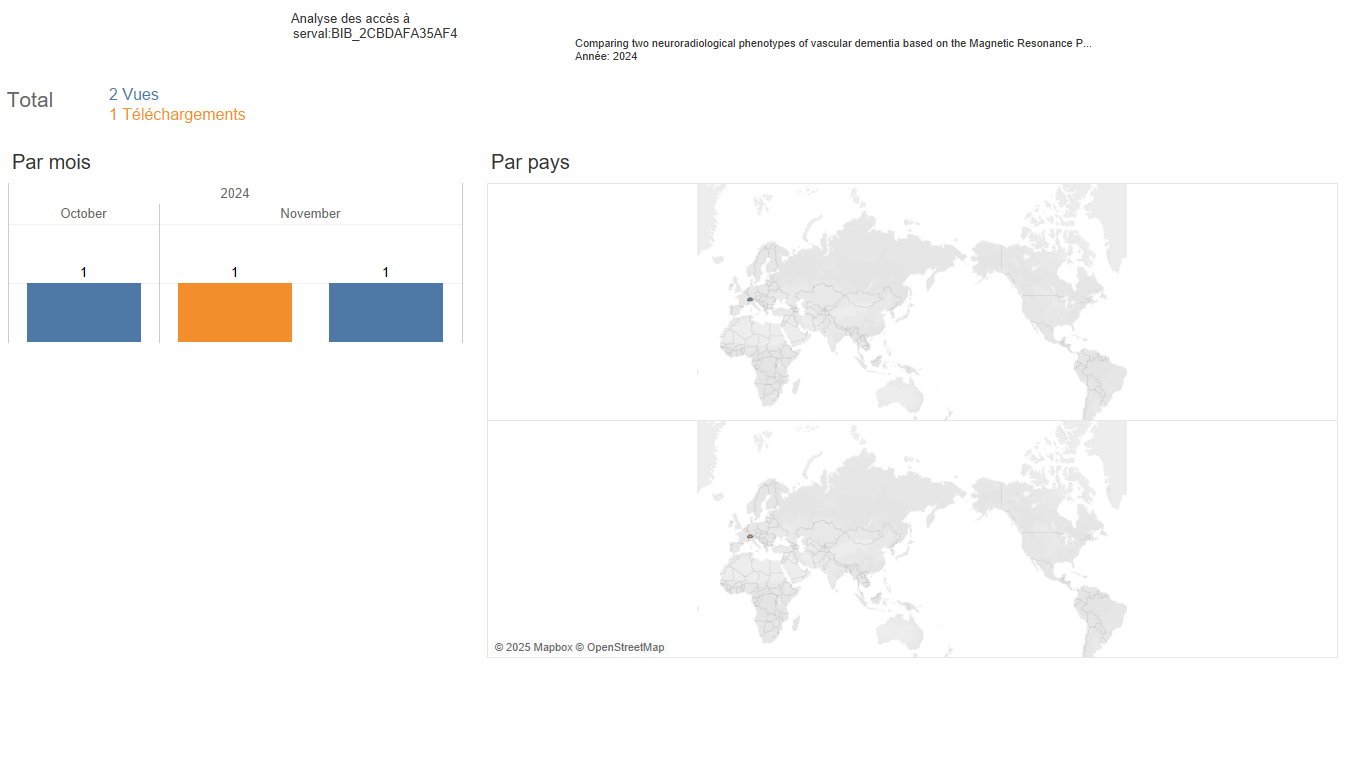Click the article title 'Comparing two neuroradiological phenotypes'

coord(833,44)
